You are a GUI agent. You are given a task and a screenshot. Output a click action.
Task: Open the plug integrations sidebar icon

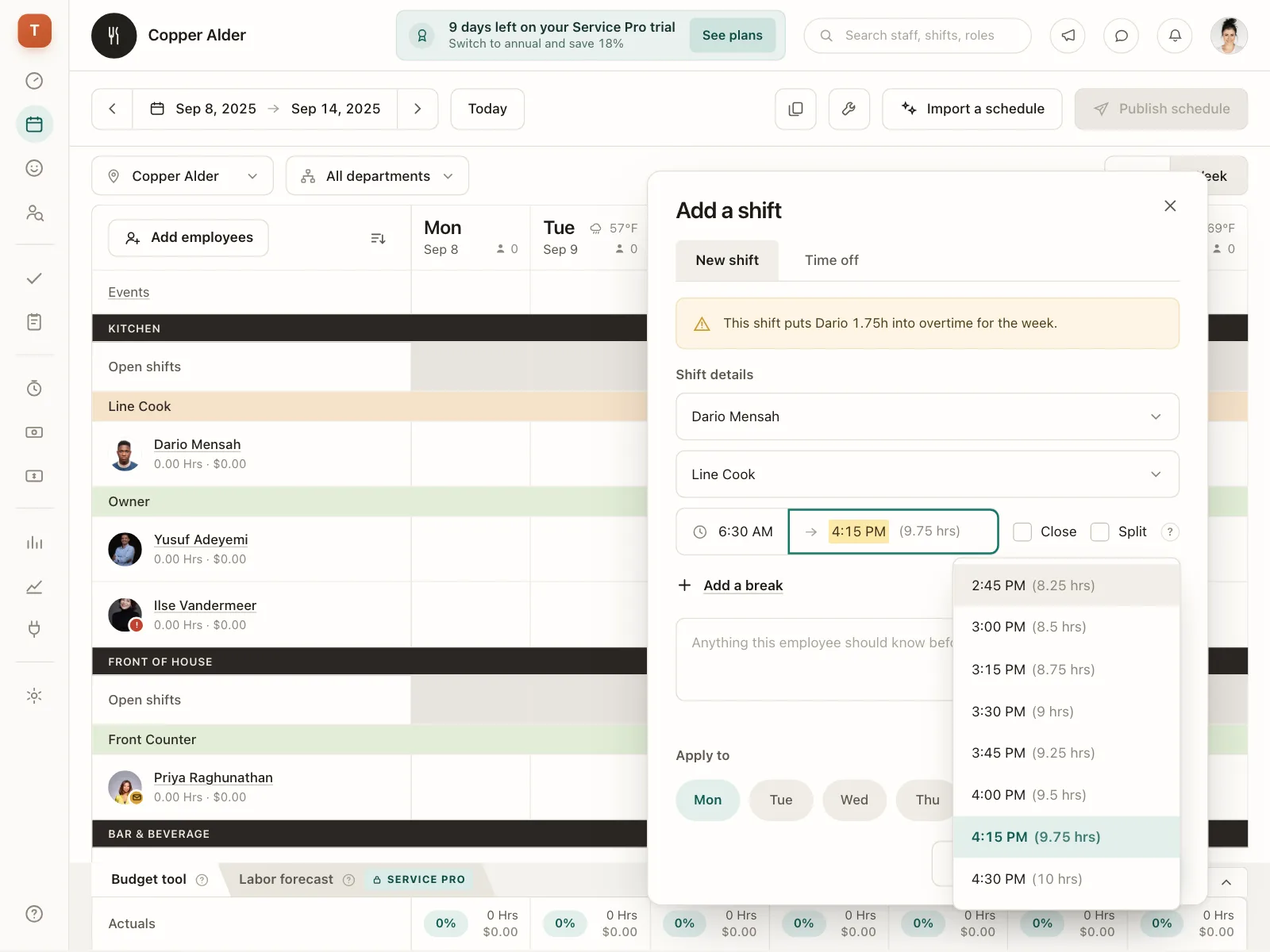(x=34, y=629)
